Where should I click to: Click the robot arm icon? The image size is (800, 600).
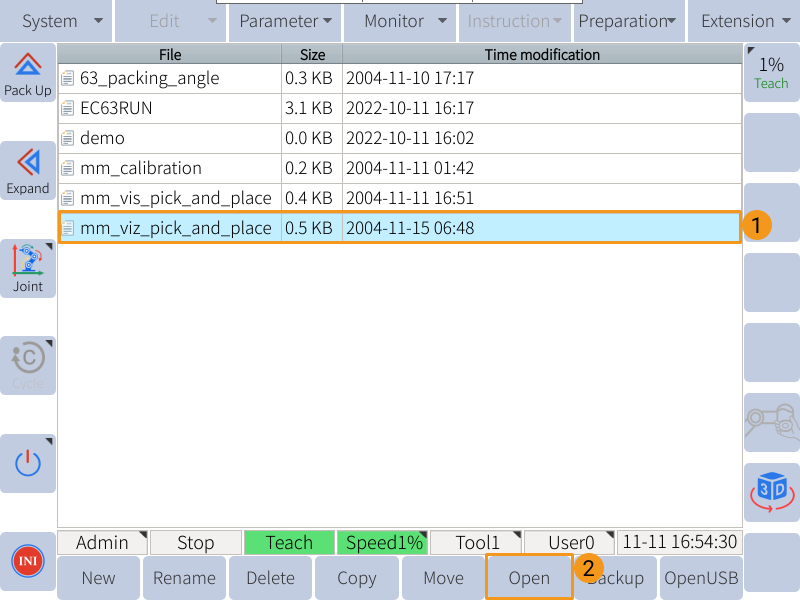772,422
